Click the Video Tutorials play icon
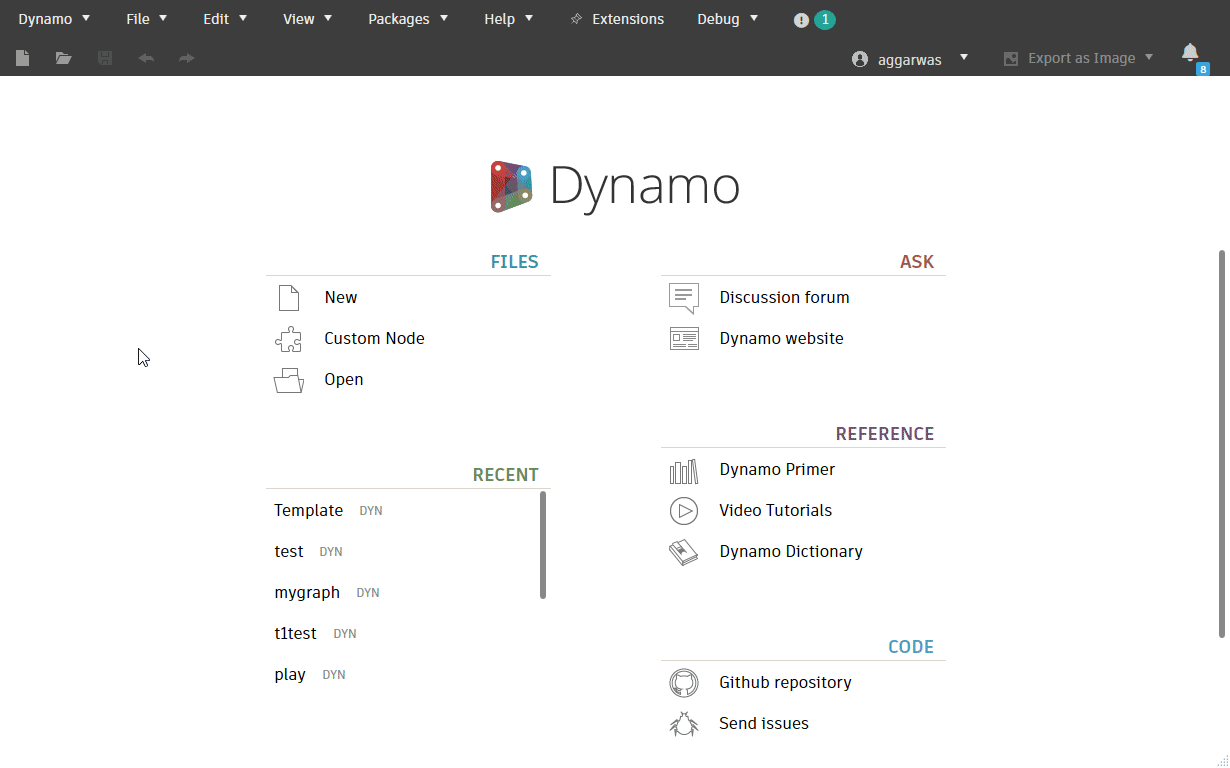The height and width of the screenshot is (768, 1230). click(684, 511)
